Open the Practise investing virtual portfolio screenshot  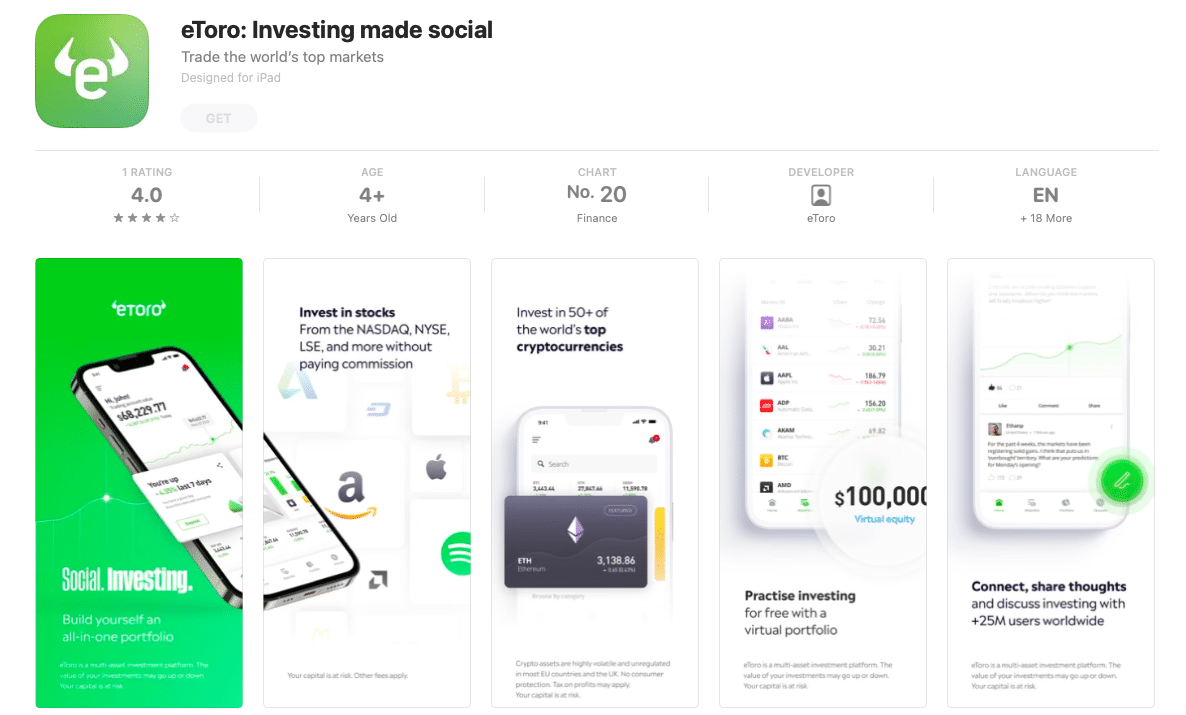point(823,483)
